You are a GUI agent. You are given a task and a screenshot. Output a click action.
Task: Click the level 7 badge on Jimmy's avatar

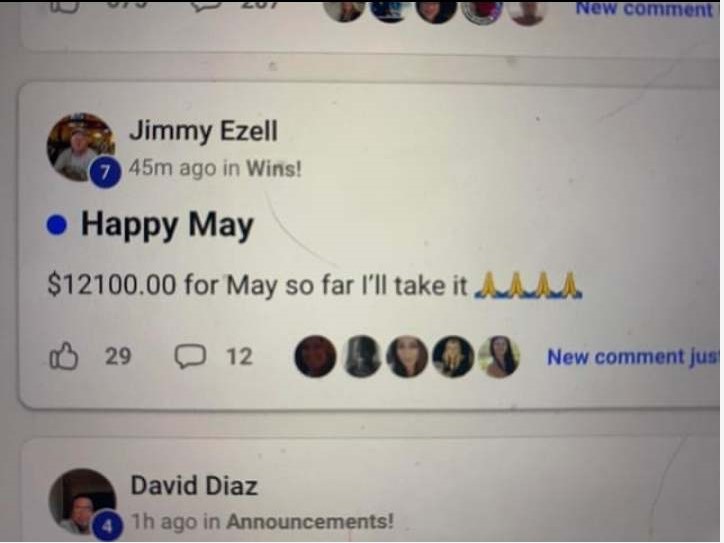point(105,172)
